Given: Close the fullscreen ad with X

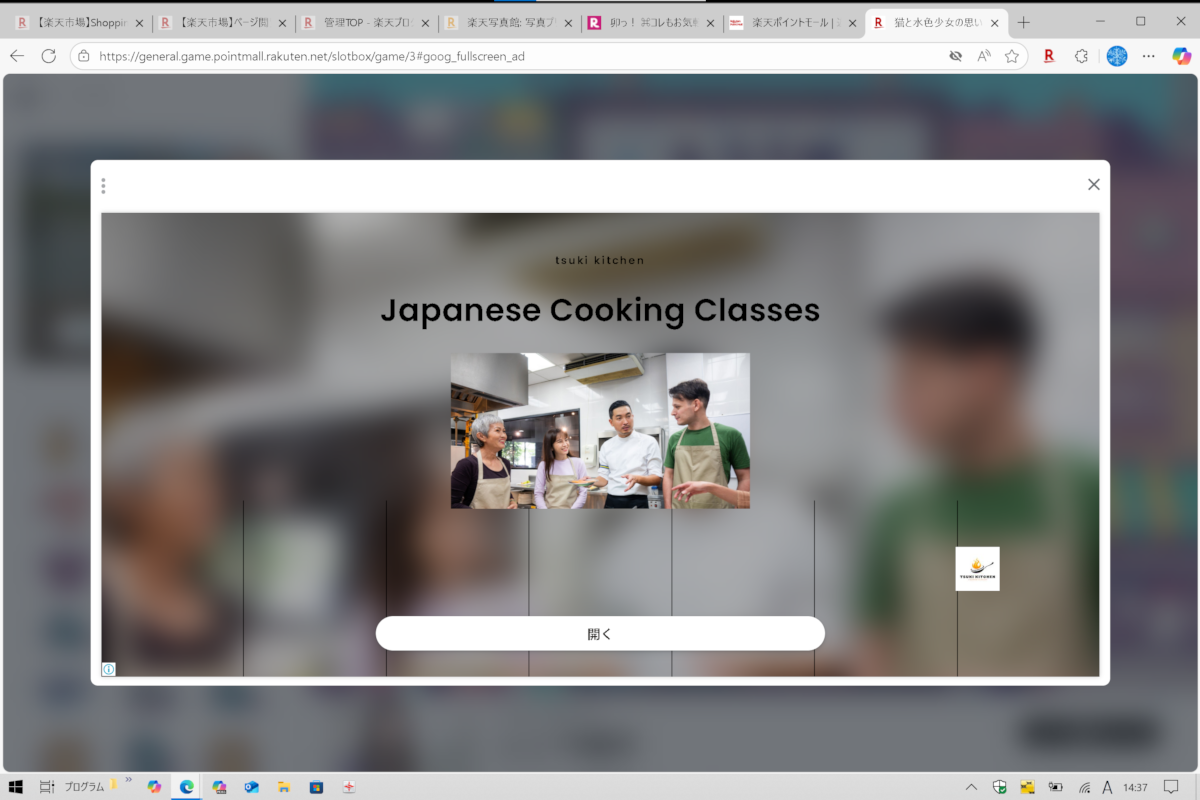Looking at the screenshot, I should tap(1093, 184).
